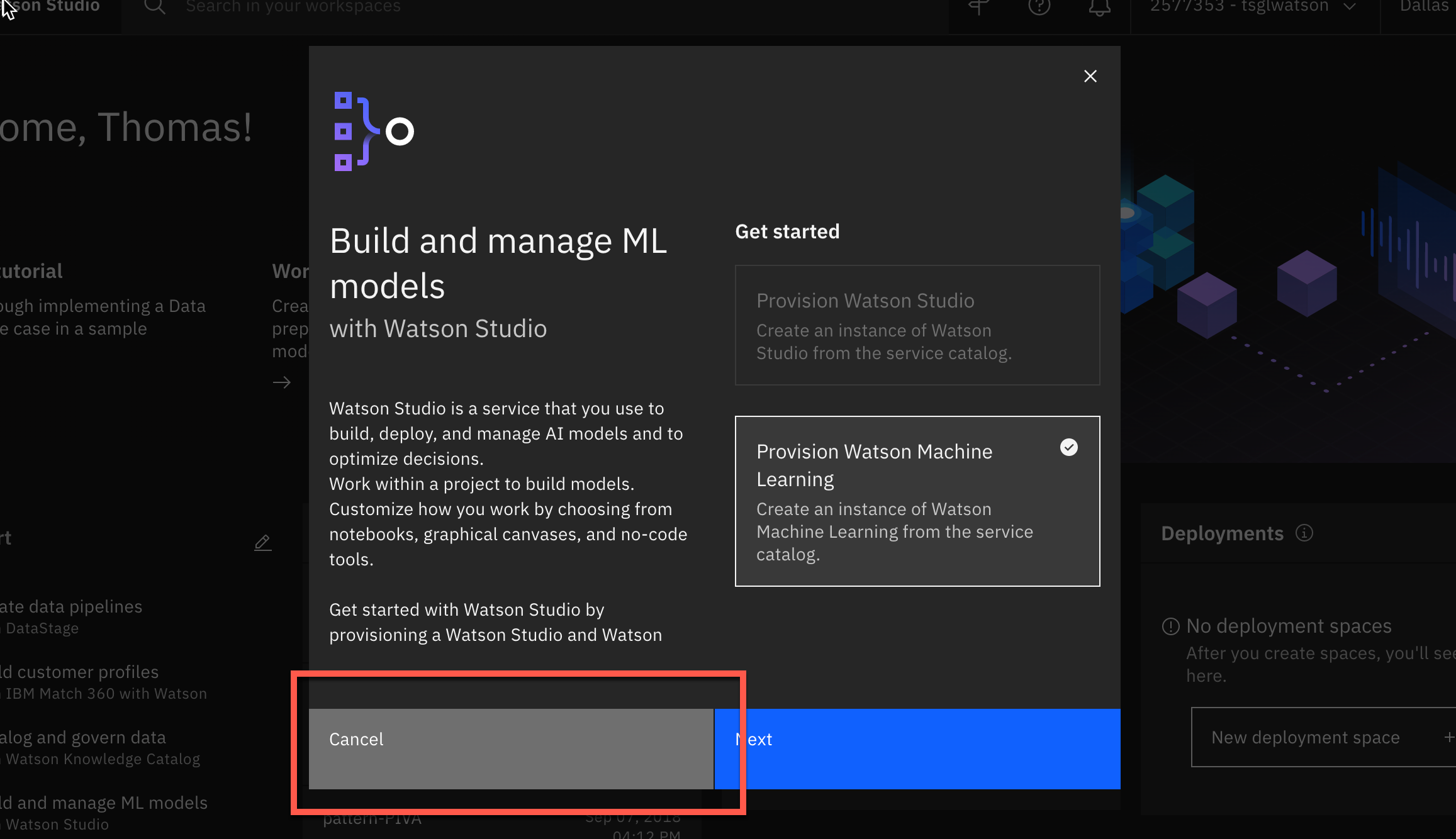
Task: Click the Watson Studio flow logo icon
Action: [x=373, y=131]
